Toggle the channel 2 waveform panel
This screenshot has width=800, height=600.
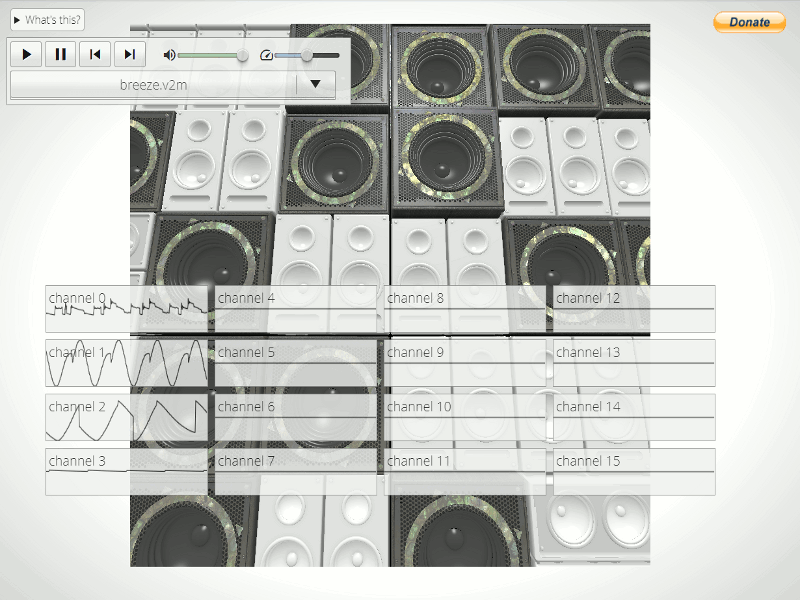tap(127, 417)
